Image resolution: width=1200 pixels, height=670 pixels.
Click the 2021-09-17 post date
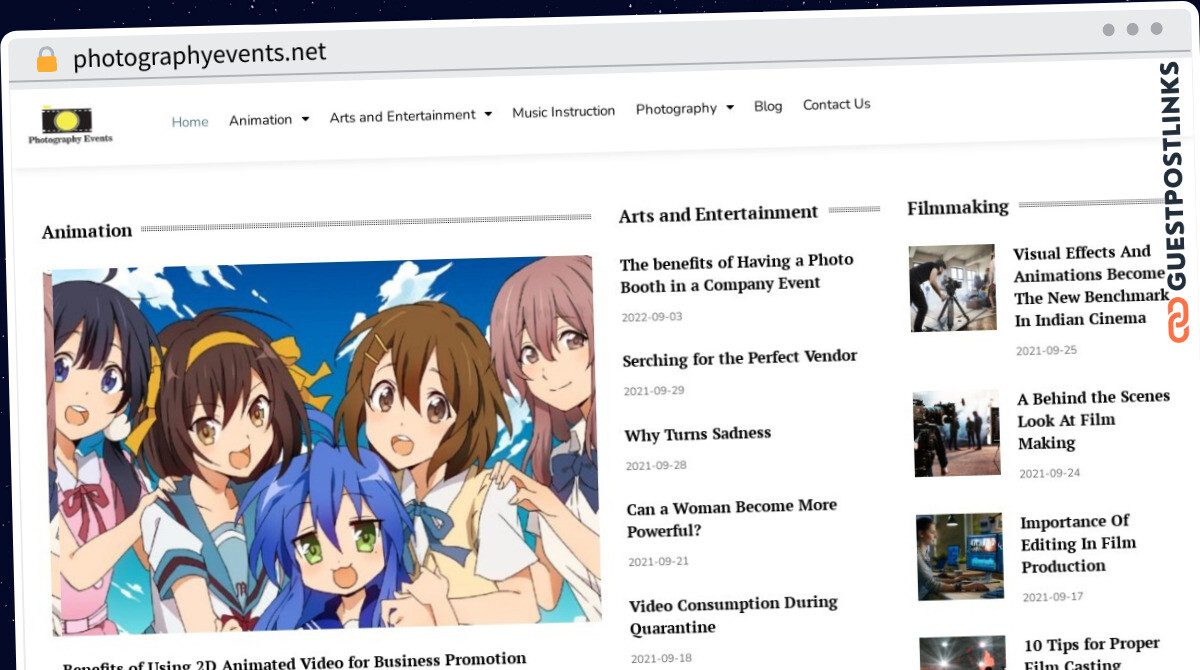point(1053,597)
